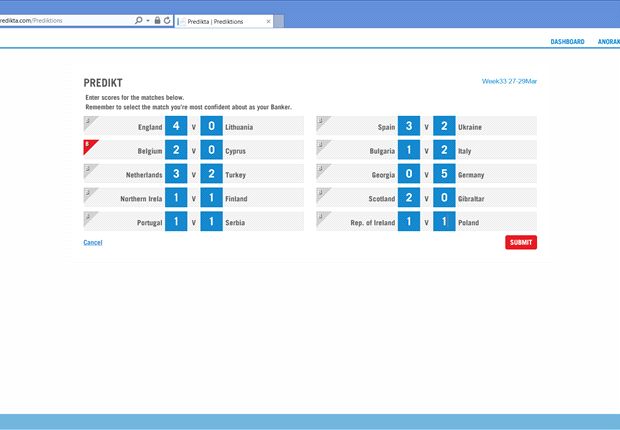Click Rep. of Ireland score box
This screenshot has width=620, height=430.
(x=409, y=221)
